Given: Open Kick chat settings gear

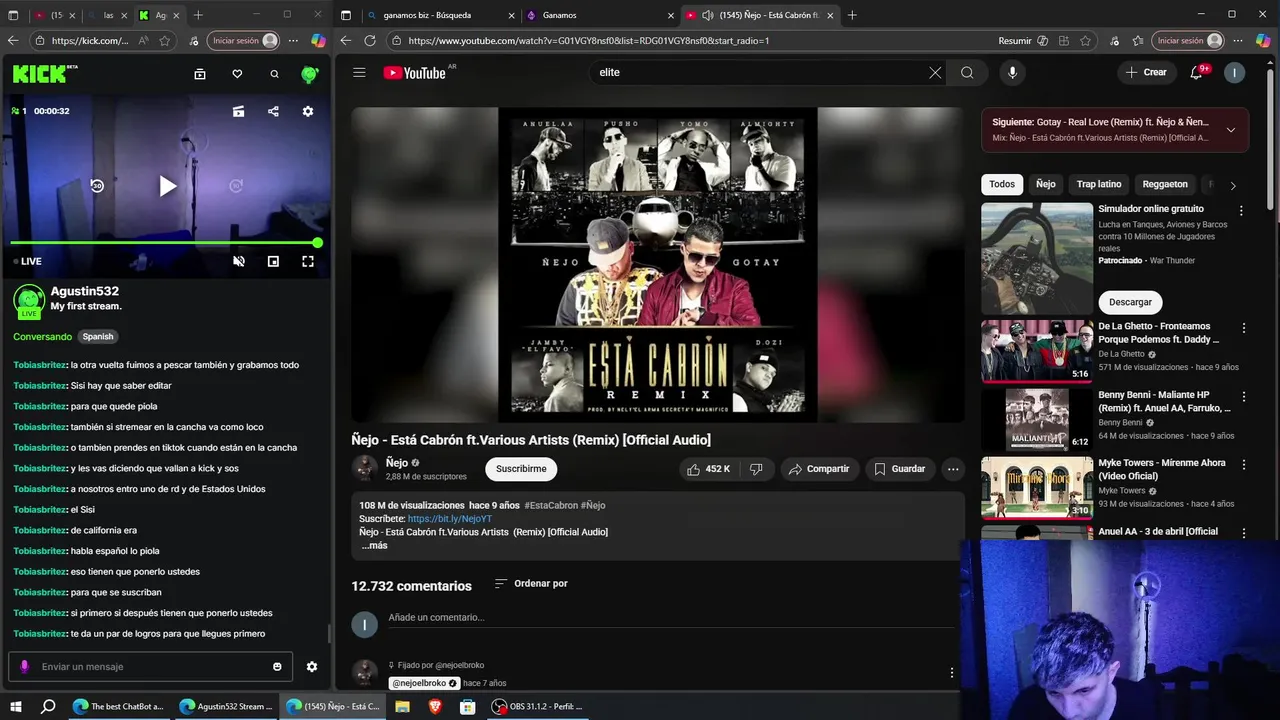Looking at the screenshot, I should coord(312,667).
